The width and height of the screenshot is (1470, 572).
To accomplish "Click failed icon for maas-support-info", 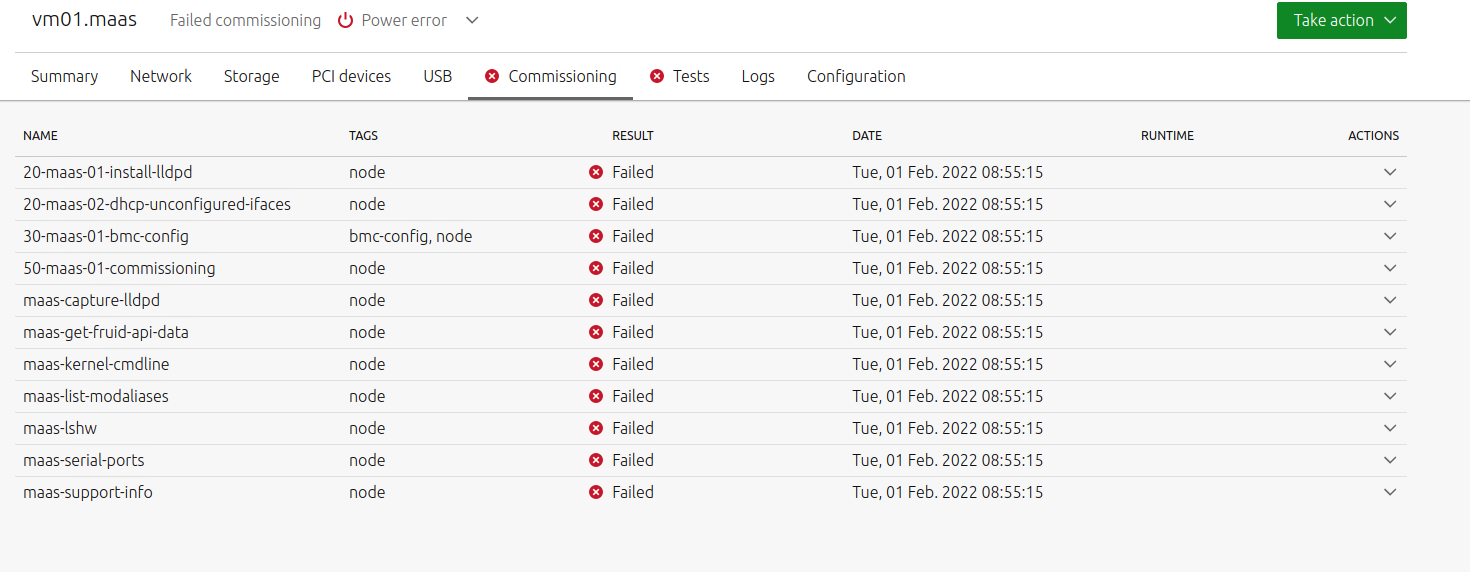I will (596, 492).
